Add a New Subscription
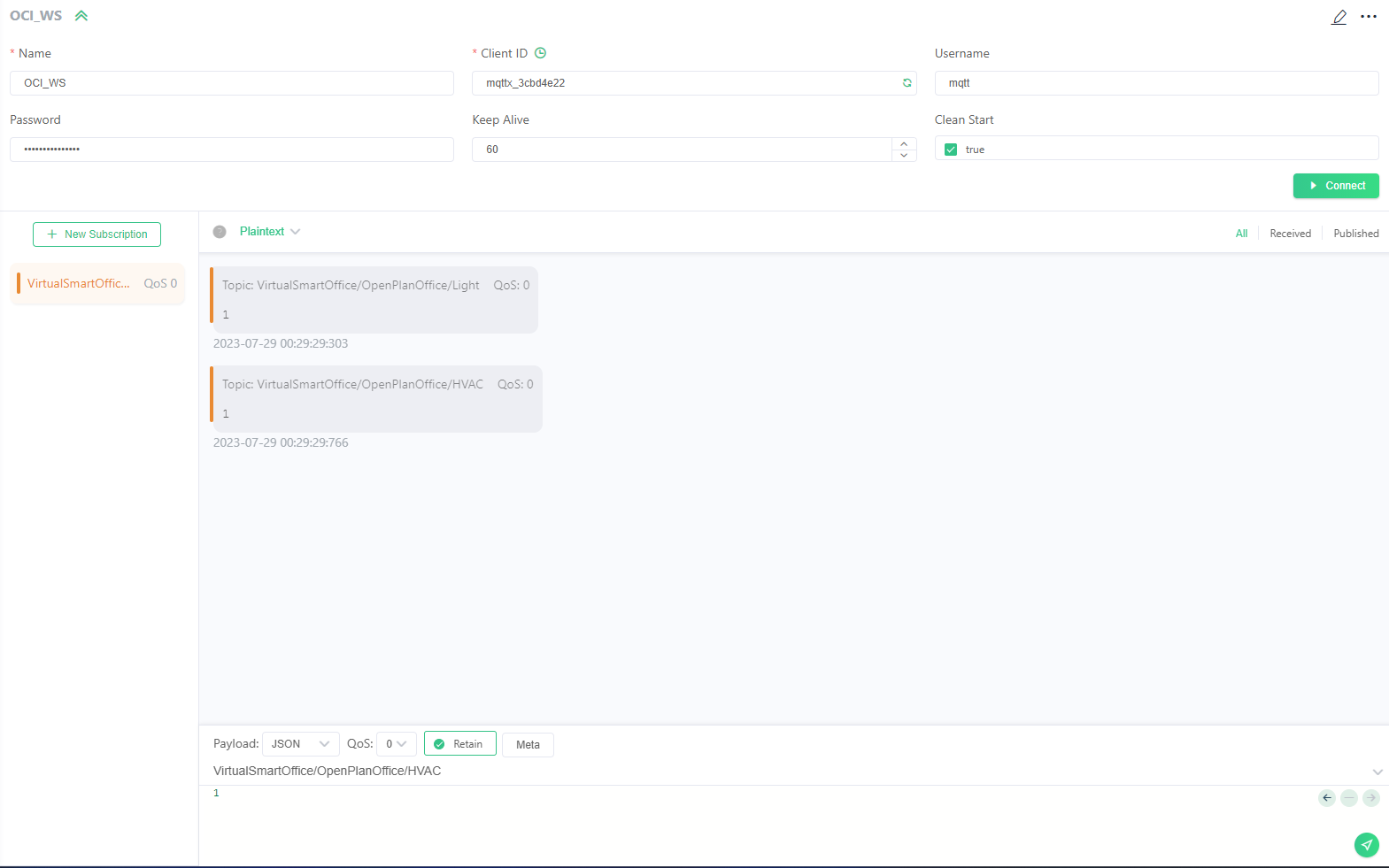This screenshot has width=1389, height=868. (96, 234)
